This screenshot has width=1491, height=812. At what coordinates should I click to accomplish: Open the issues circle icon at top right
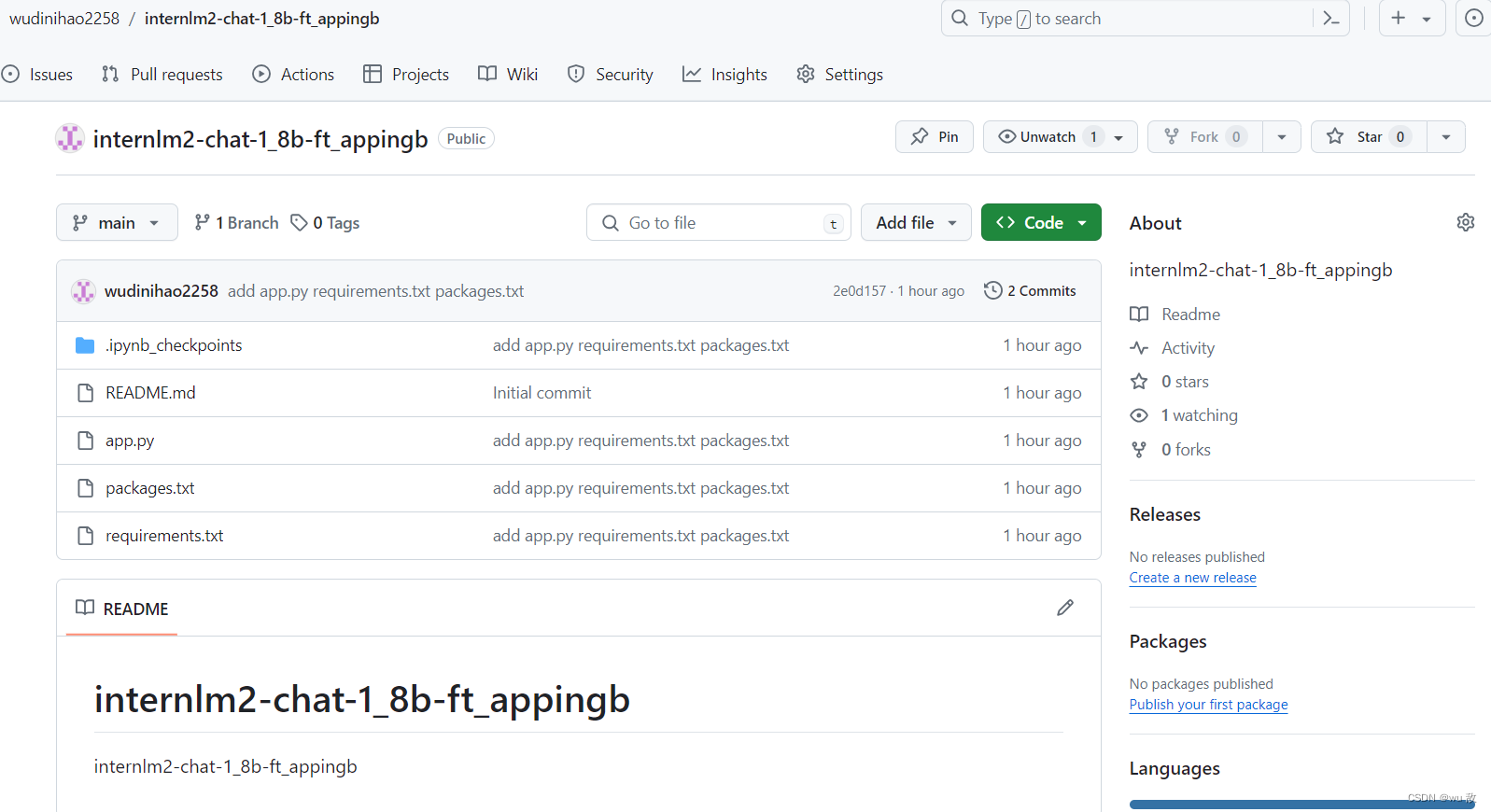tap(1474, 18)
